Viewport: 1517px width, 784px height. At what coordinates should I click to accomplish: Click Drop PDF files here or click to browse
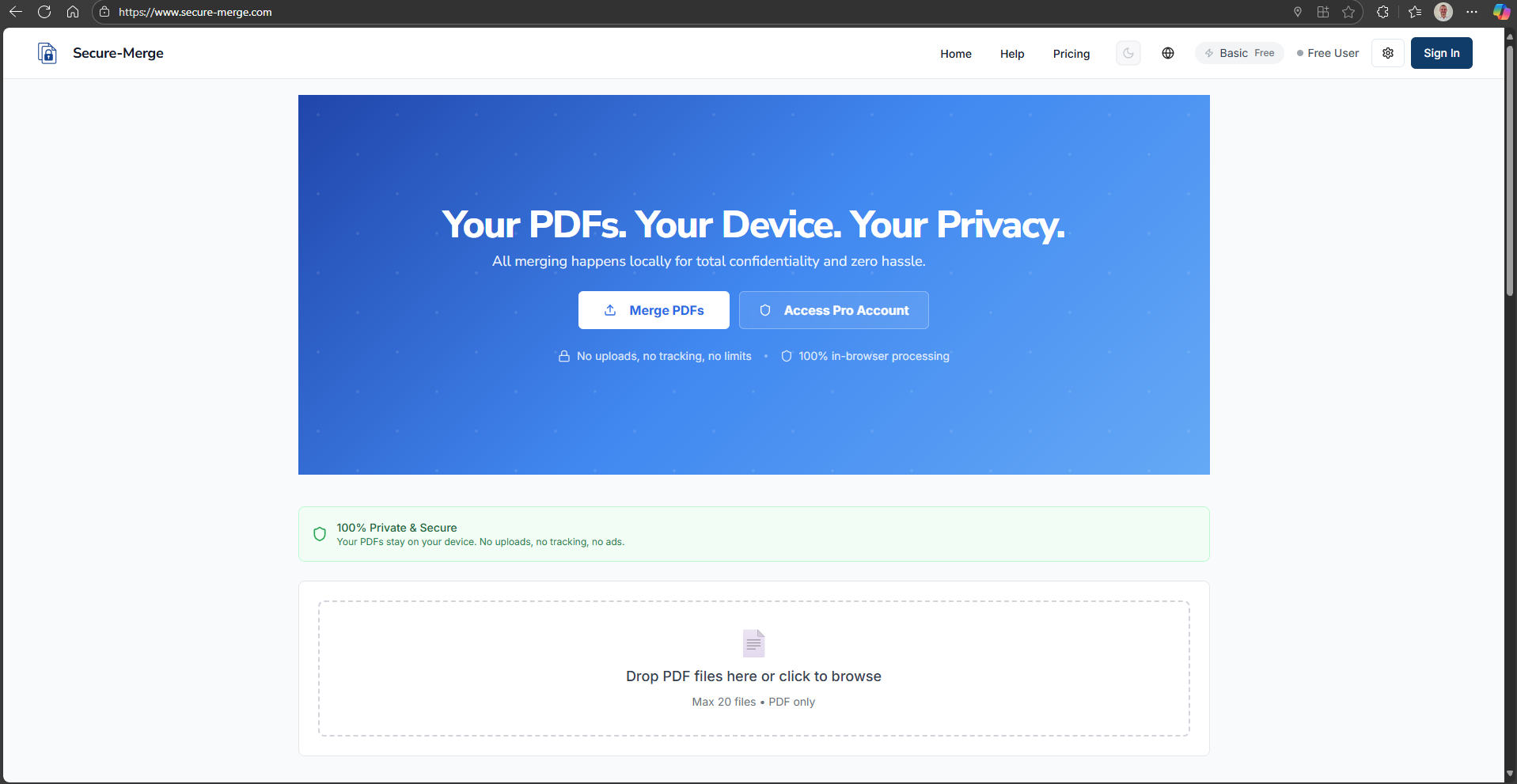pos(753,676)
